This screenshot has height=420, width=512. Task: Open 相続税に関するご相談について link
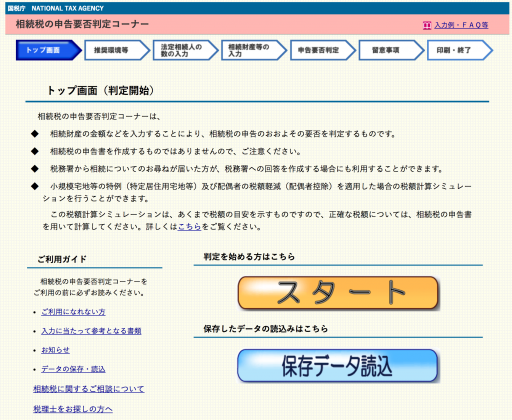click(89, 389)
